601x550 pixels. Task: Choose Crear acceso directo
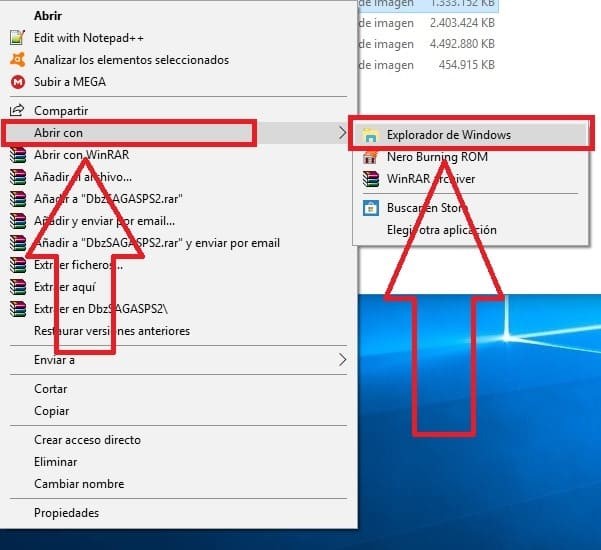87,440
